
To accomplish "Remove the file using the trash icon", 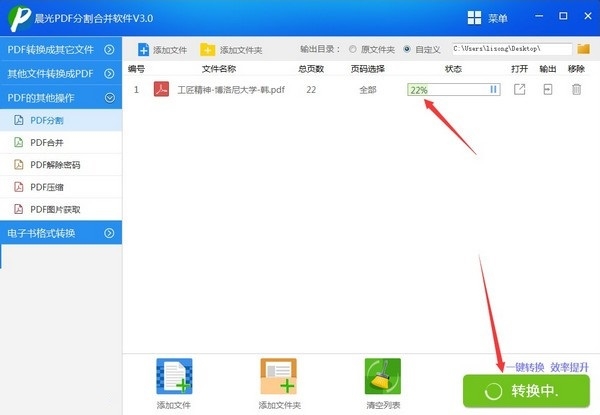I will click(x=576, y=90).
